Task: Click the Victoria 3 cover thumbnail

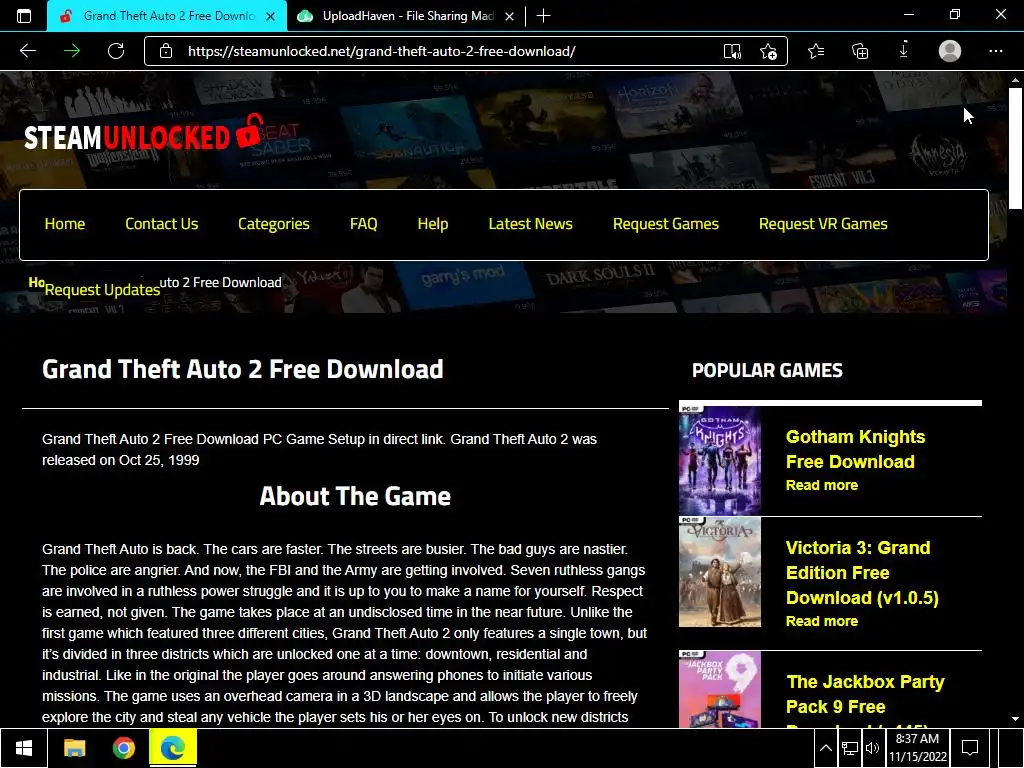Action: pos(720,572)
